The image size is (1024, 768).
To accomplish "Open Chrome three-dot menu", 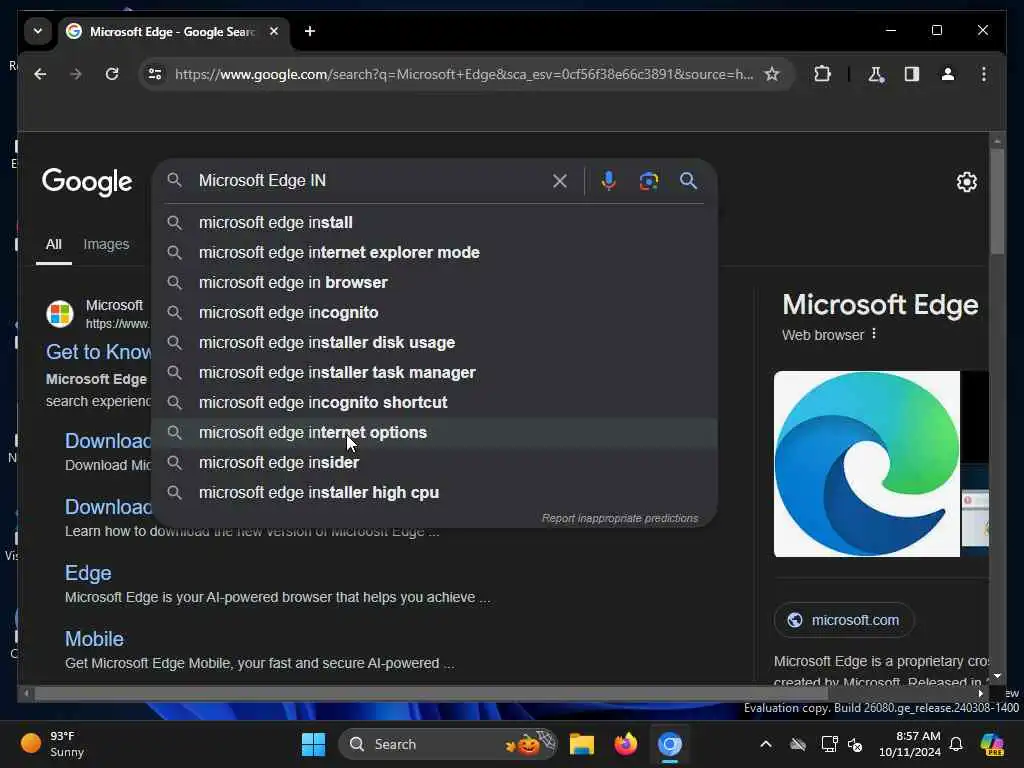I will pyautogui.click(x=984, y=74).
